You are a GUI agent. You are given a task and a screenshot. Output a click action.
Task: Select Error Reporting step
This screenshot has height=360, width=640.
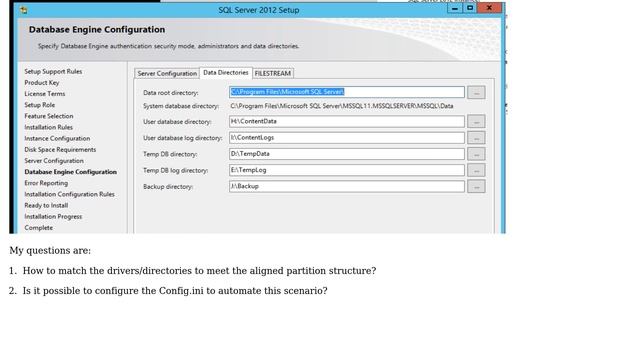click(x=46, y=183)
